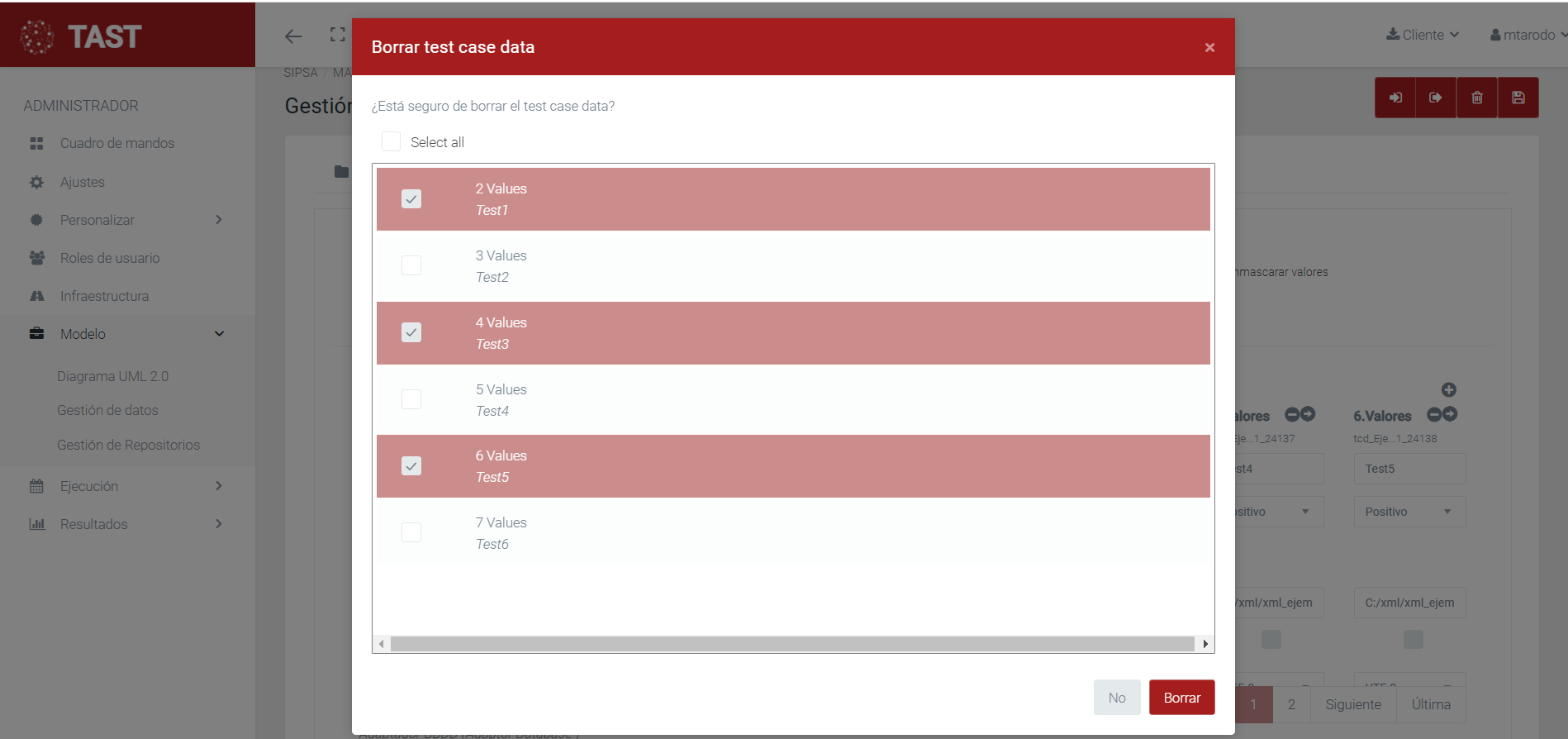Open Cuadro de mandos in sidebar
Screen dimensions: 1568x739
click(116, 143)
